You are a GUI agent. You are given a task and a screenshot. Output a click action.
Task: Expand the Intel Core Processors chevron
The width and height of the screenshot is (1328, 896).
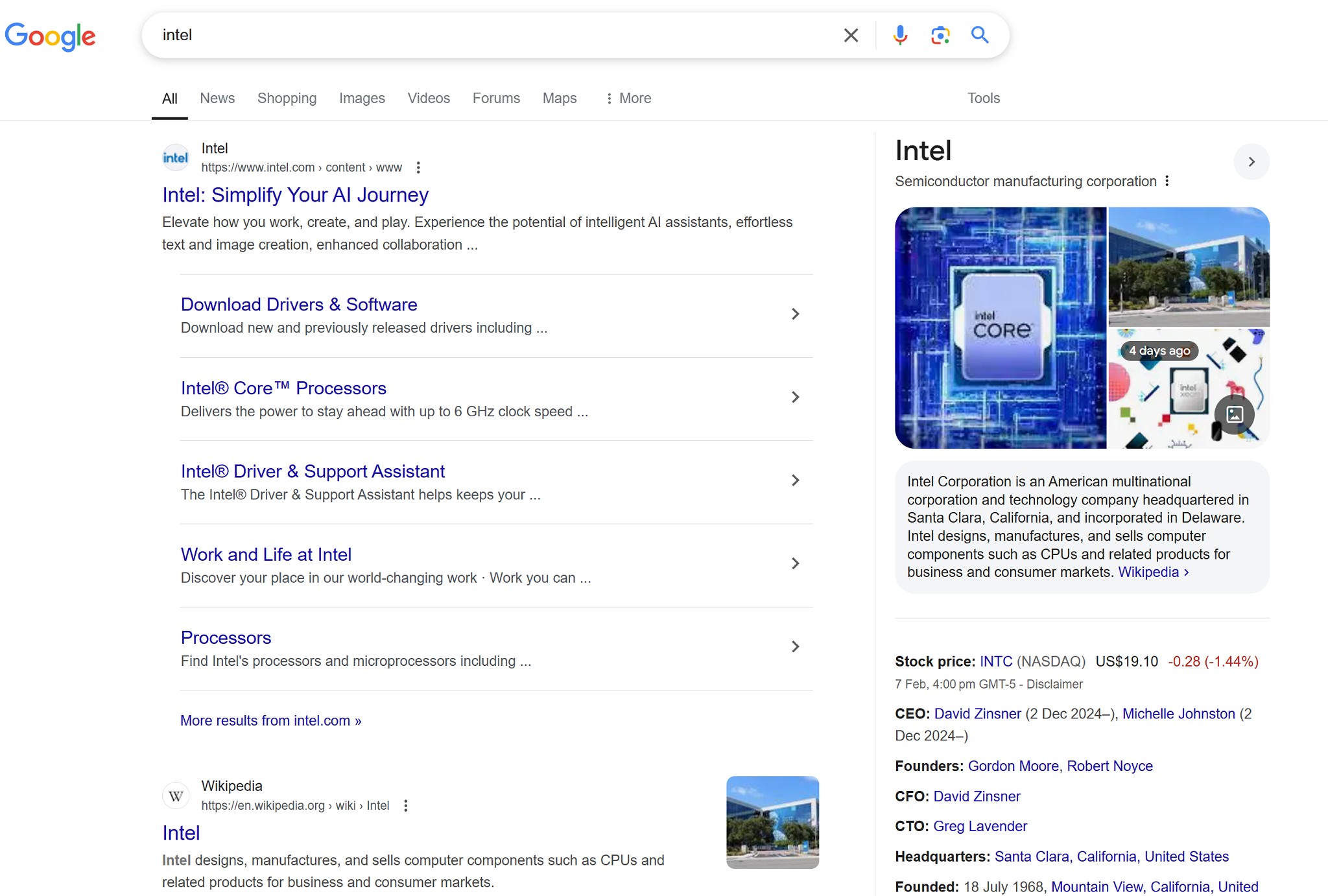pos(796,397)
